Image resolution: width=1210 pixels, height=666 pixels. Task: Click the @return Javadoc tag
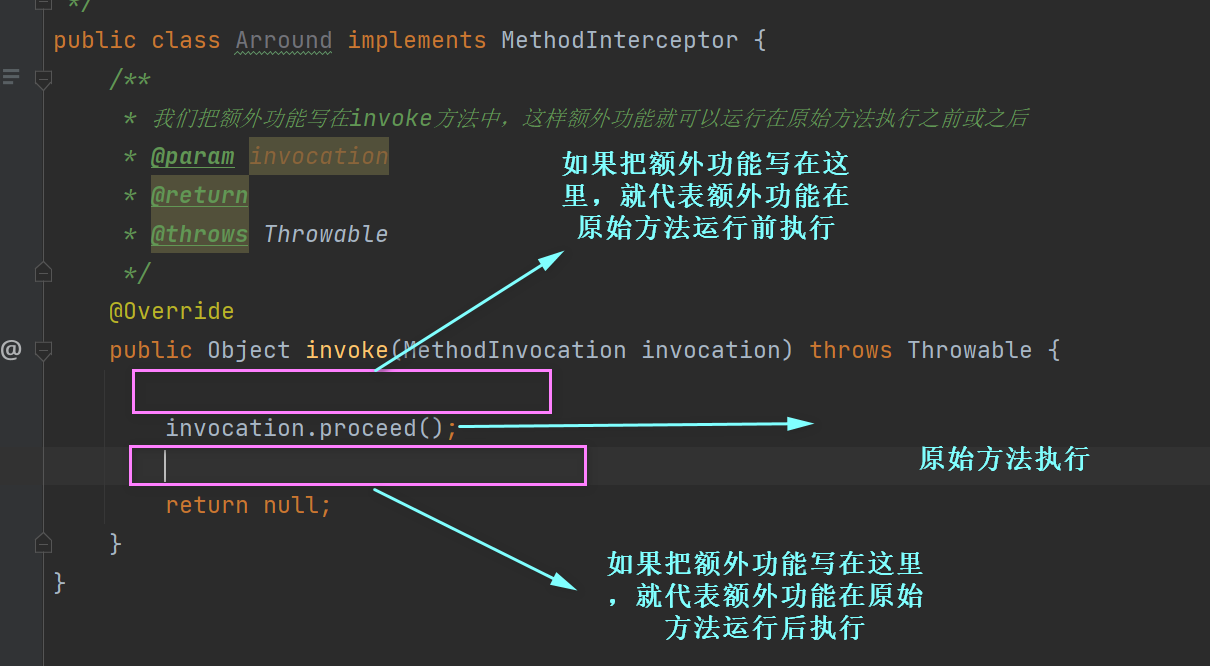coord(199,195)
